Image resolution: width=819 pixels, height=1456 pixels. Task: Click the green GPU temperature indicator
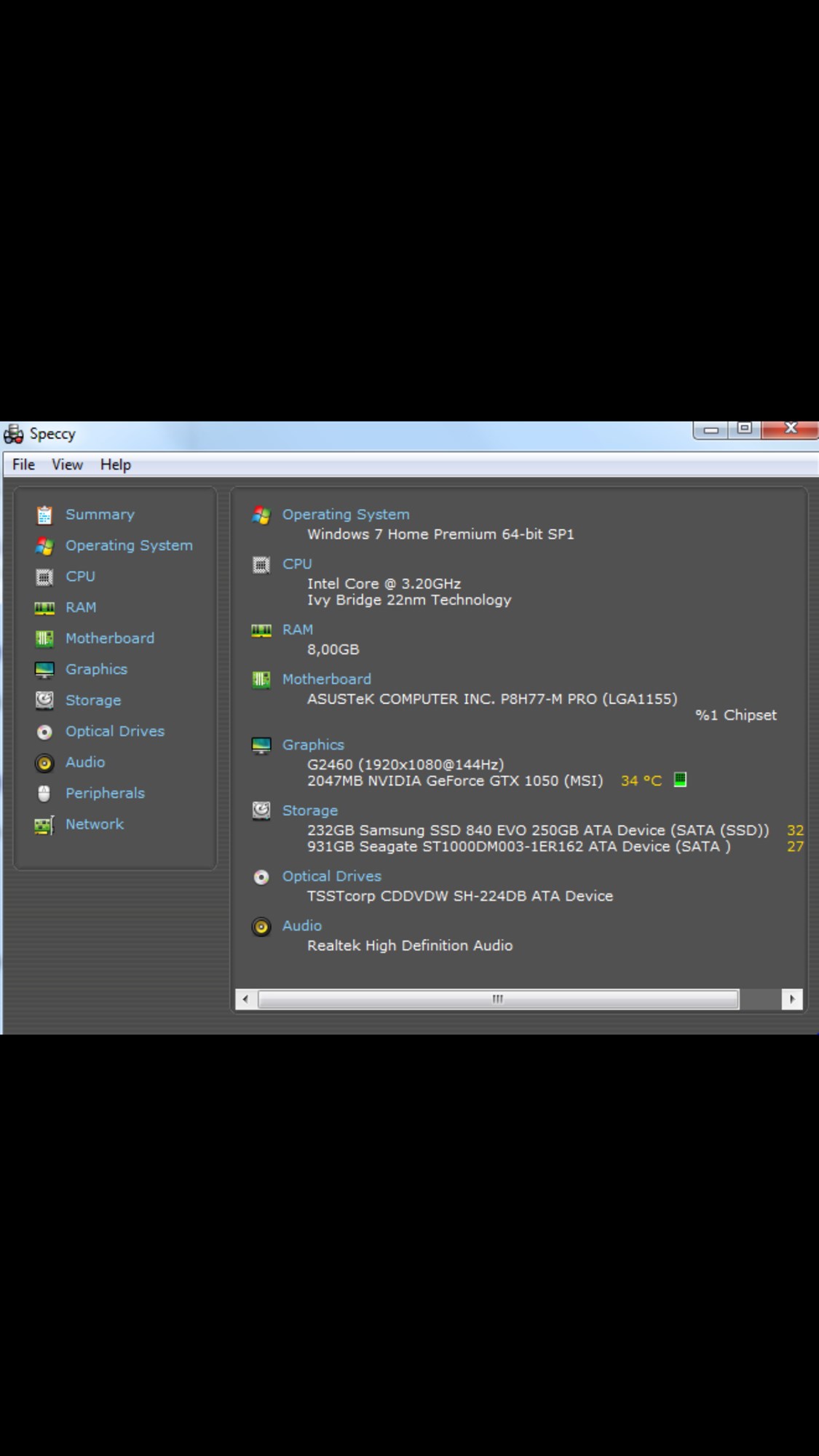pyautogui.click(x=680, y=780)
